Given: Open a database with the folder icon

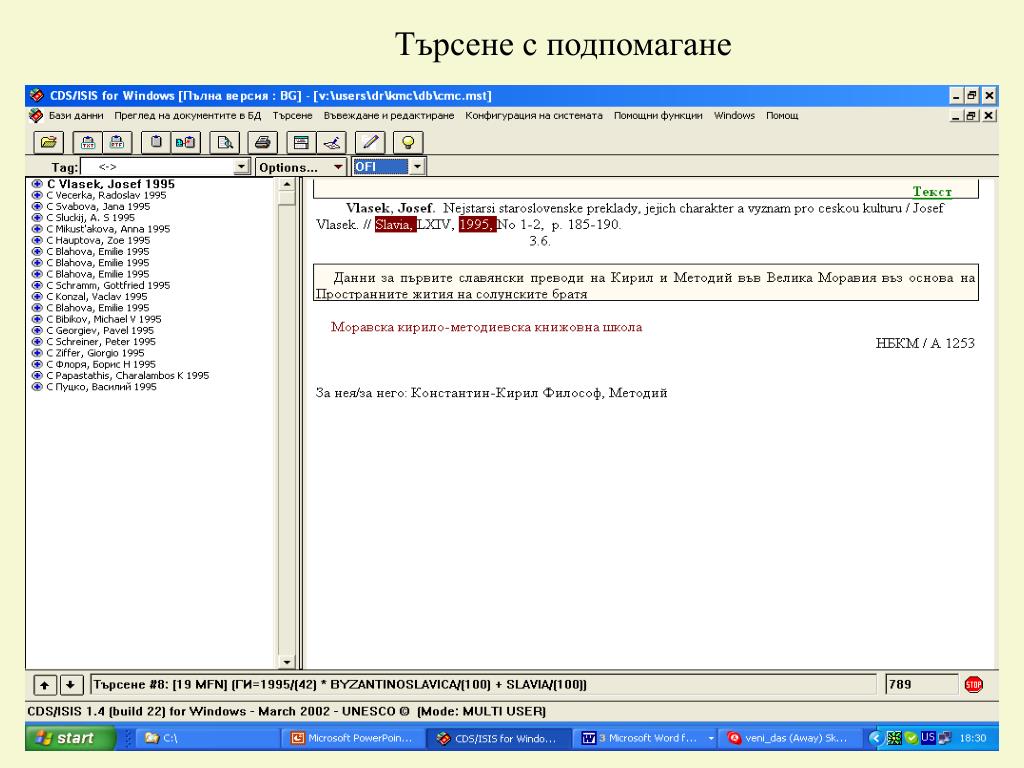Looking at the screenshot, I should click(x=48, y=142).
